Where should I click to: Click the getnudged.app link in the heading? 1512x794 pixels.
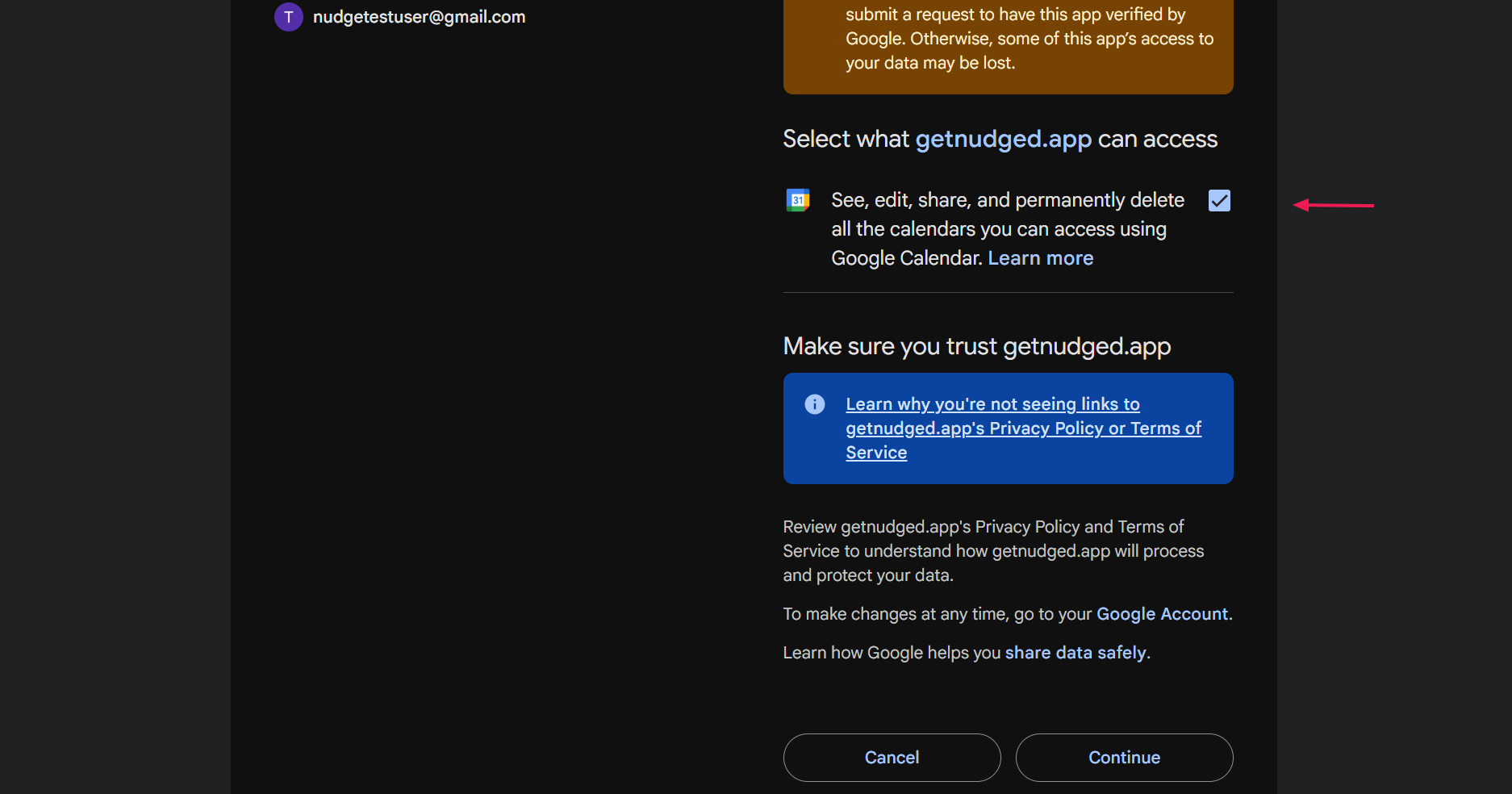[1003, 139]
